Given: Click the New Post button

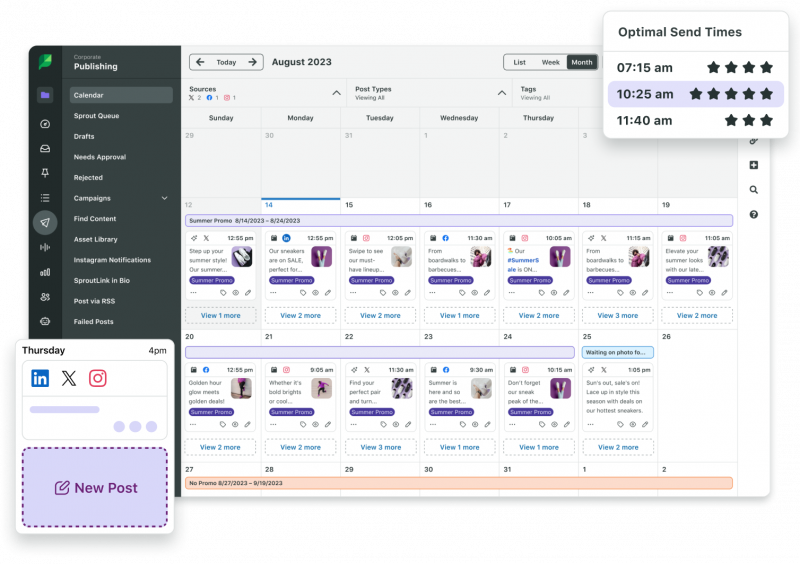Looking at the screenshot, I should tap(95, 487).
